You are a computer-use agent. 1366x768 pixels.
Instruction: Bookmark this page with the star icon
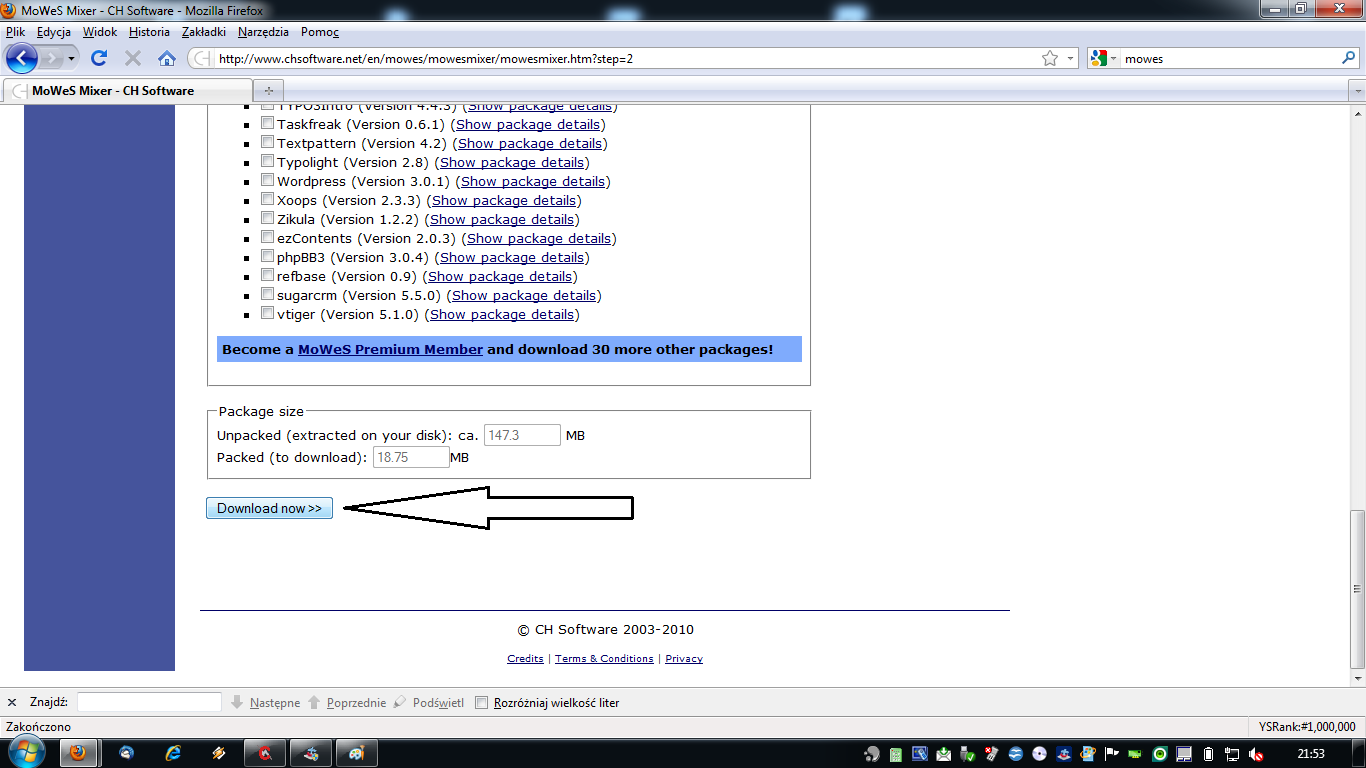[1050, 59]
